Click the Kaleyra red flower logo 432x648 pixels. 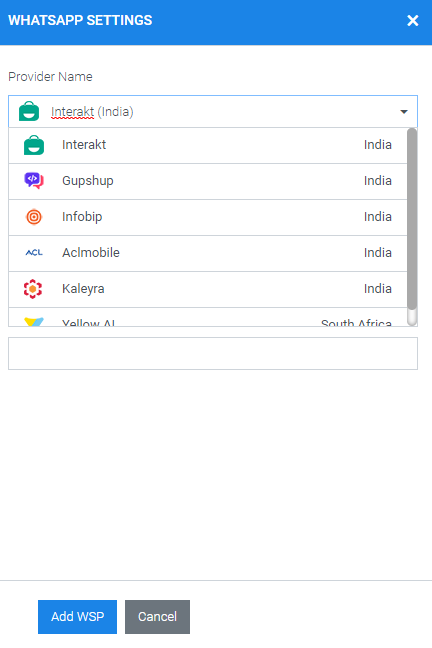(33, 289)
